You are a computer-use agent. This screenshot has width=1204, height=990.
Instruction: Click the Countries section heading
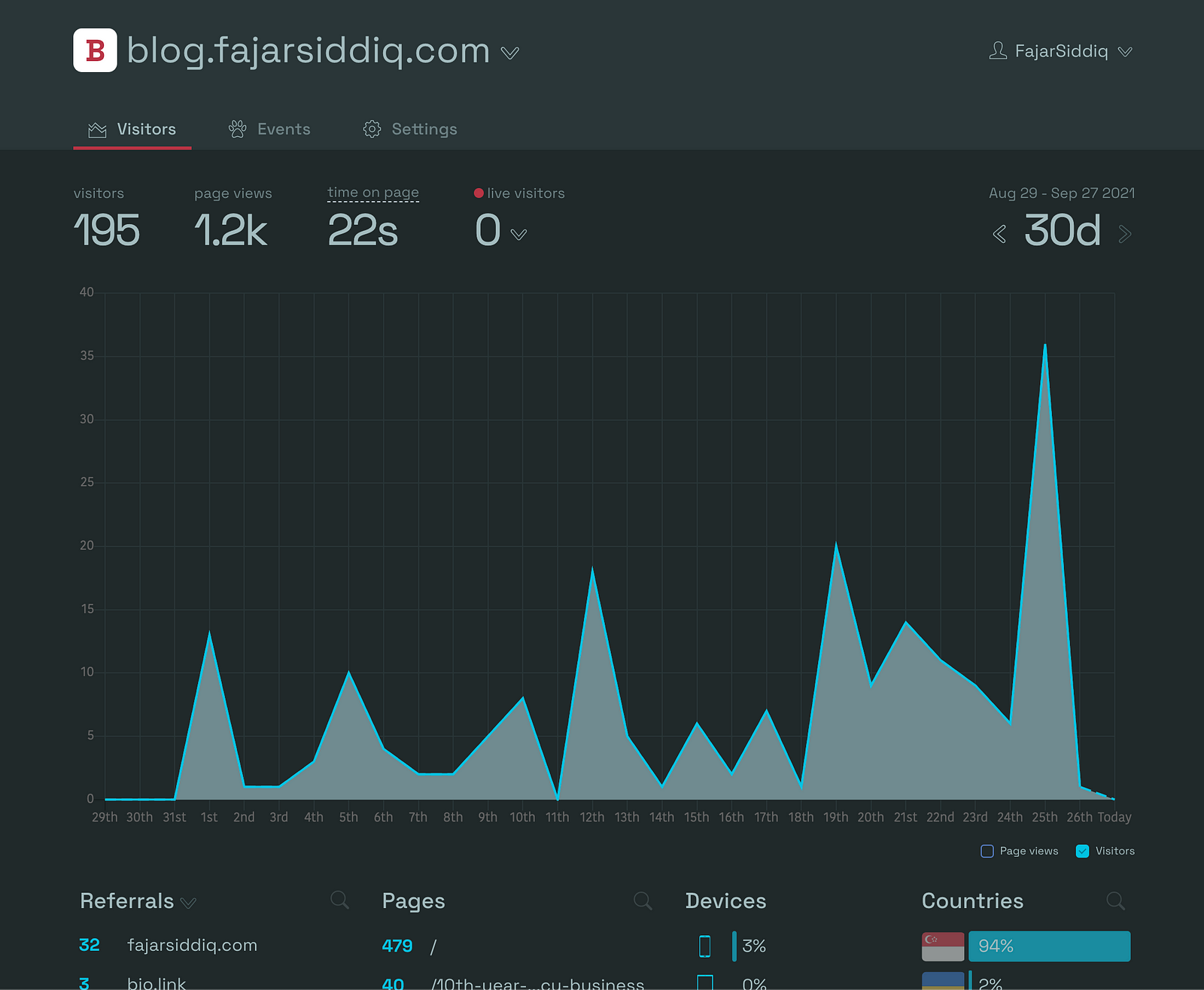[972, 900]
